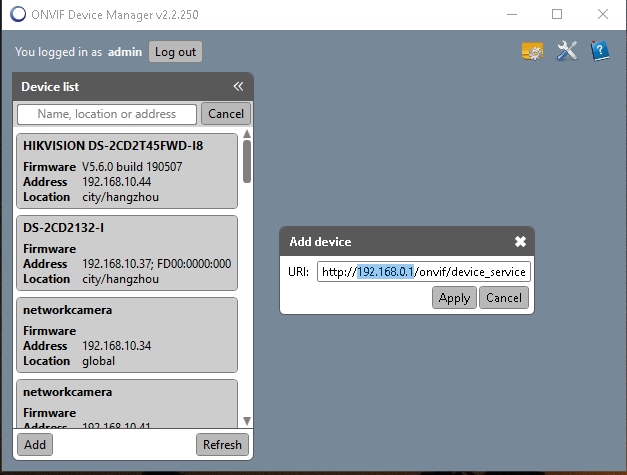The height and width of the screenshot is (475, 627).
Task: Click the Add button below device list
Action: pos(35,445)
